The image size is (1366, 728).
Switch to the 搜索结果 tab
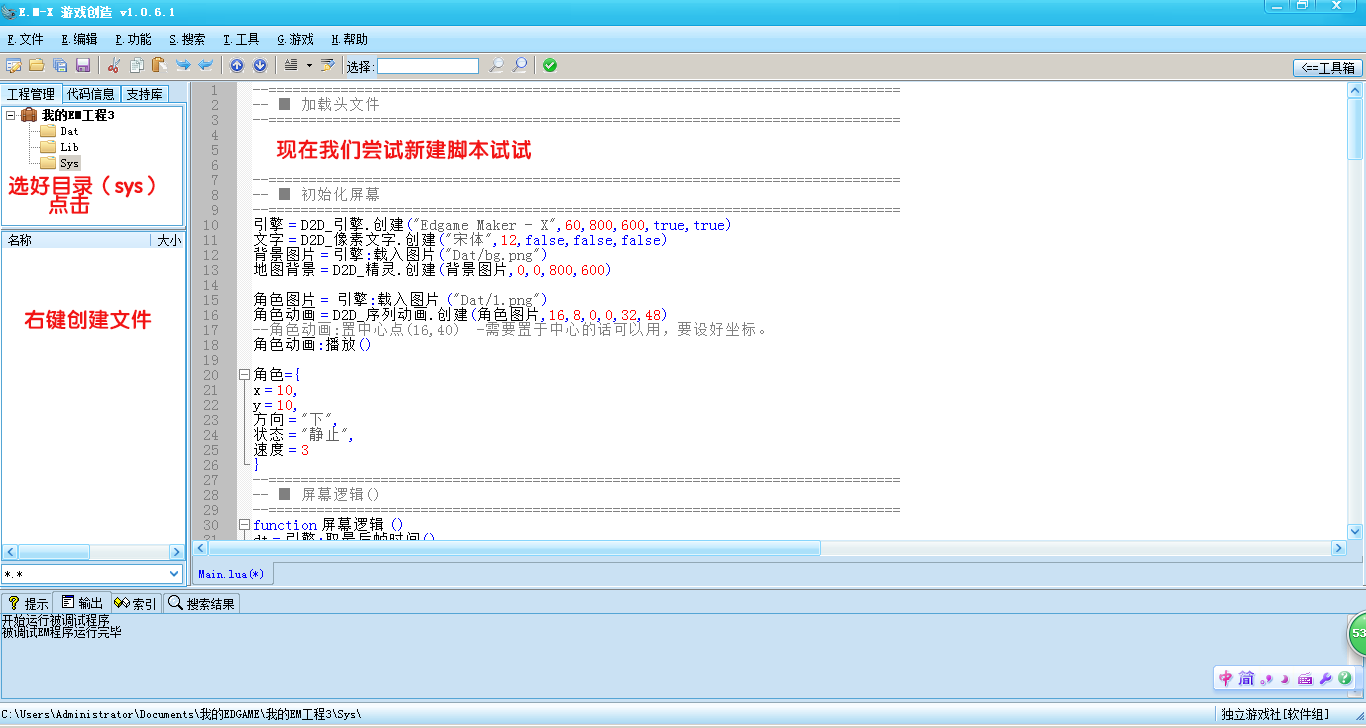pyautogui.click(x=202, y=603)
